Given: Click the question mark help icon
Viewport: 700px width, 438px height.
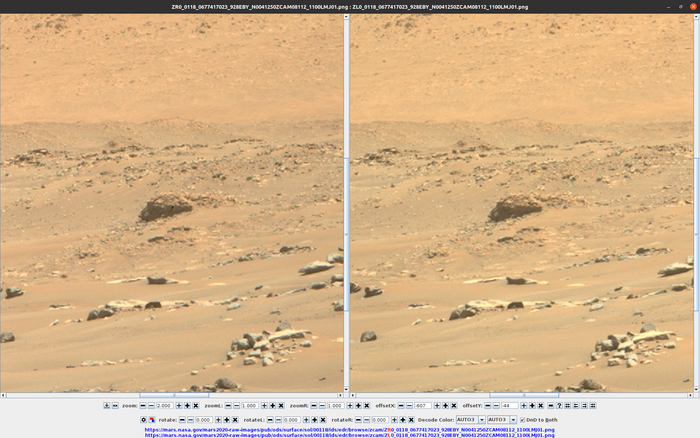Looking at the screenshot, I should [x=559, y=405].
